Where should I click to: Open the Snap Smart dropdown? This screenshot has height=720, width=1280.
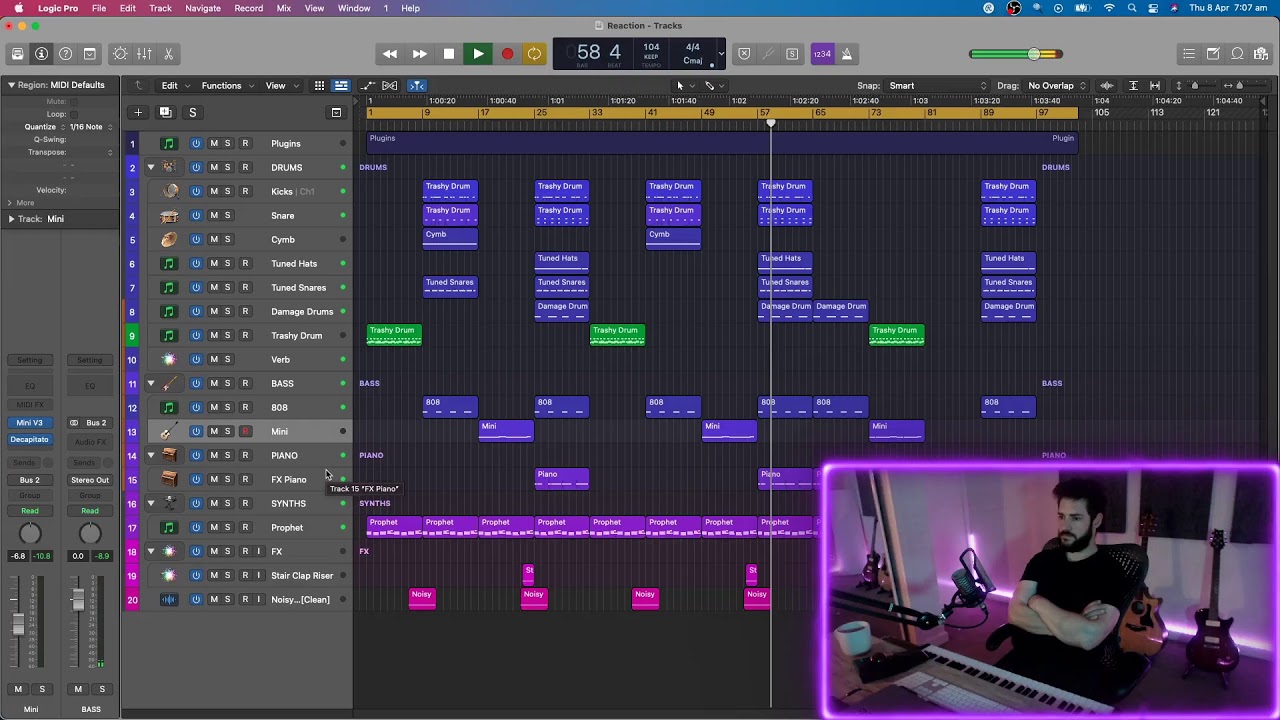coord(938,86)
